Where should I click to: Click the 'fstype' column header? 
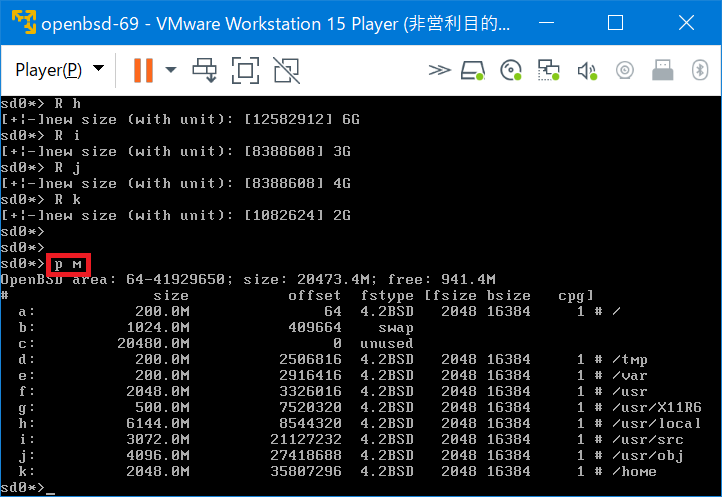click(x=387, y=295)
